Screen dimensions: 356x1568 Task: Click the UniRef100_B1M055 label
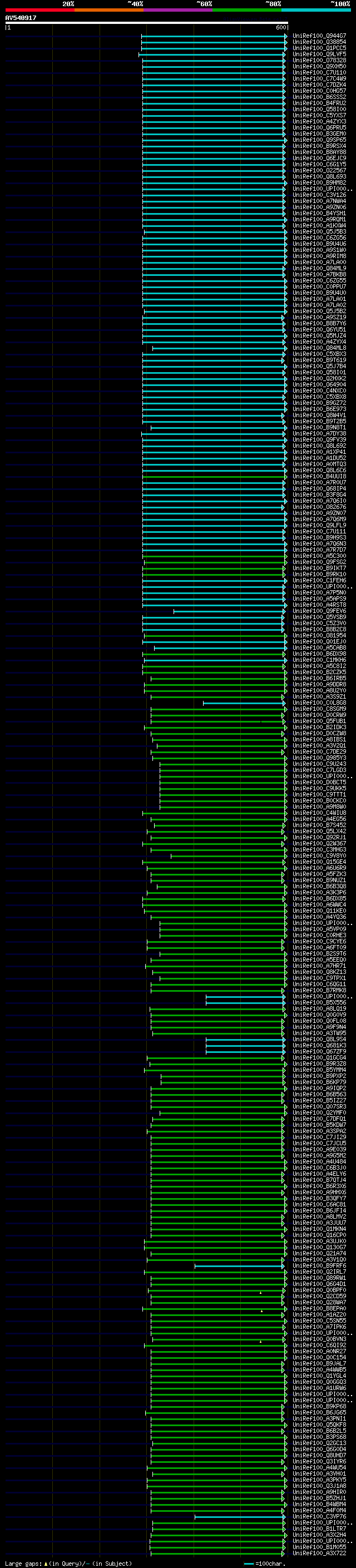pos(319,1547)
